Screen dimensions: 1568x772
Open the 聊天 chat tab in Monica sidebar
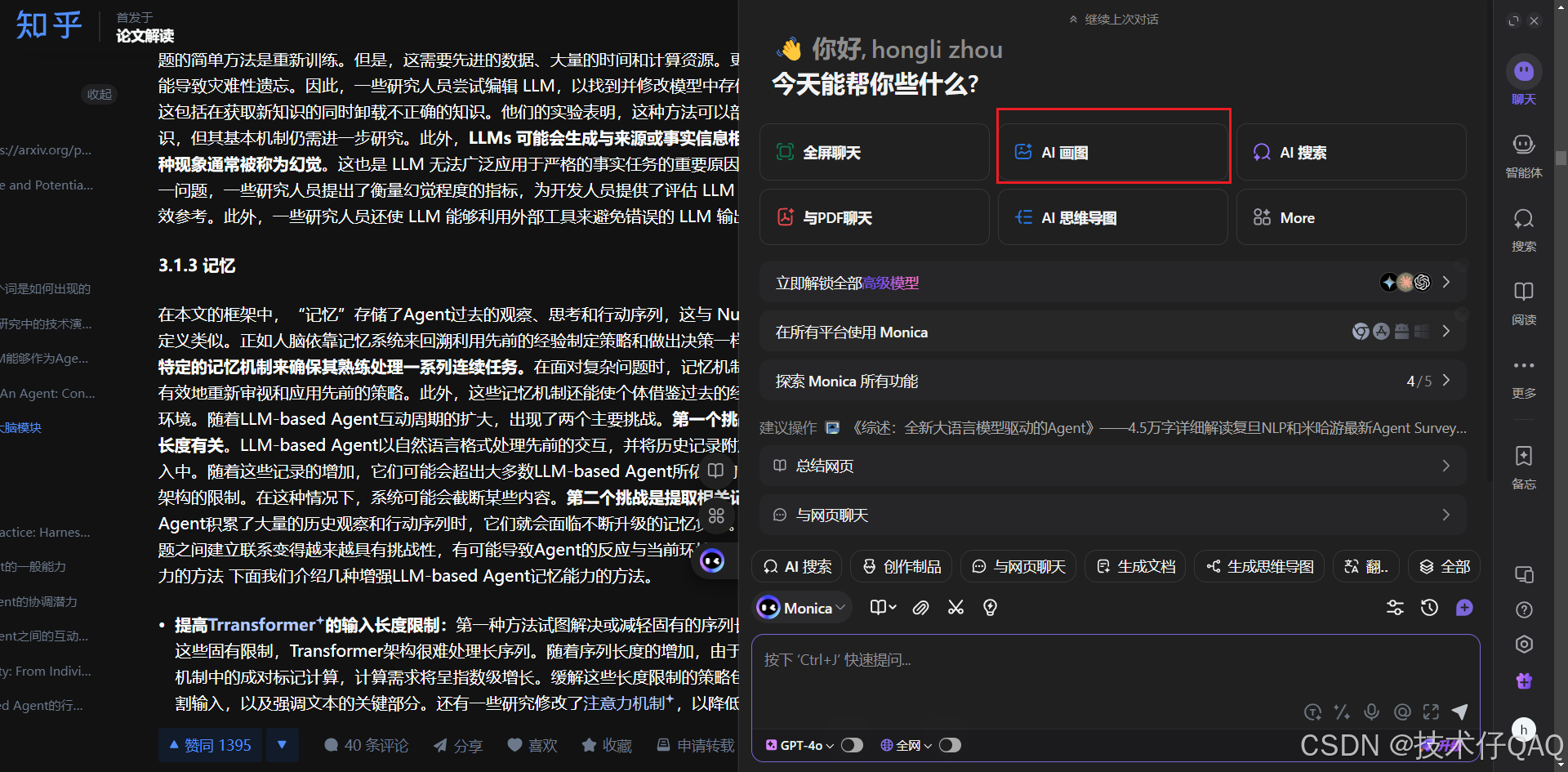1524,81
